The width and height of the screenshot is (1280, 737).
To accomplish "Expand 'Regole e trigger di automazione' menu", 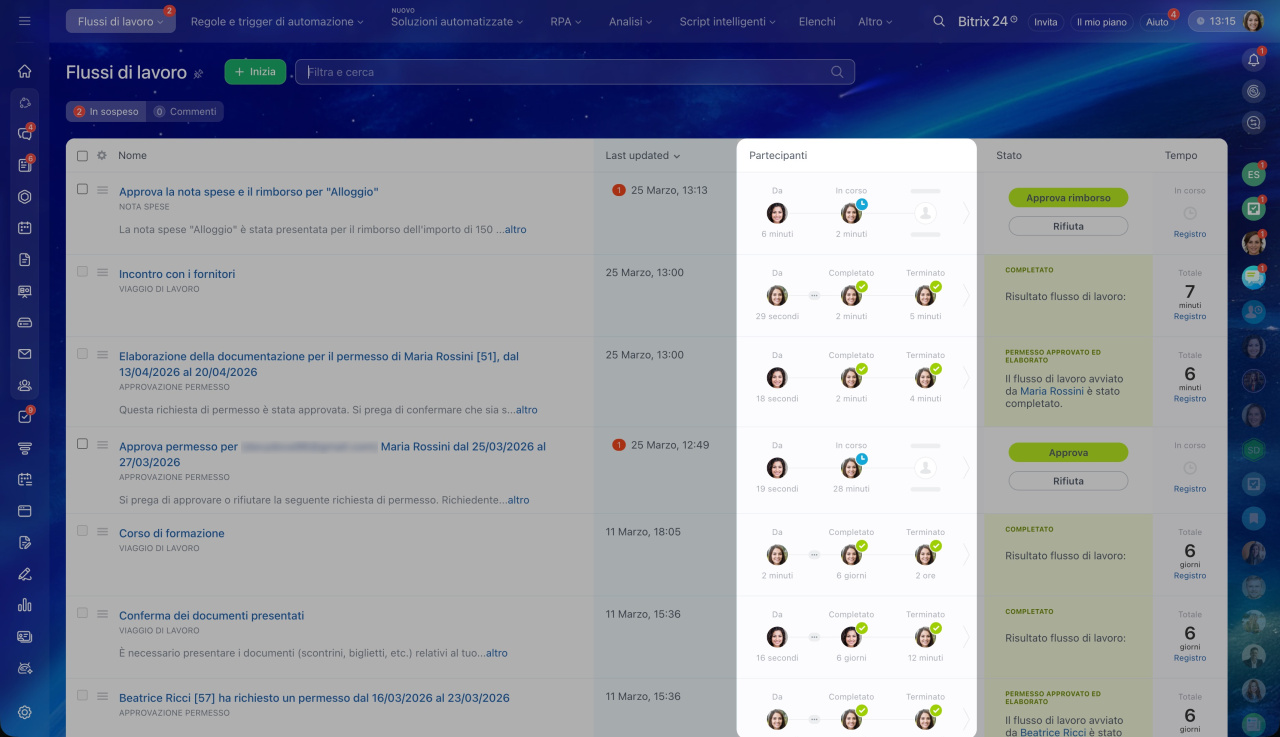I will pos(277,21).
